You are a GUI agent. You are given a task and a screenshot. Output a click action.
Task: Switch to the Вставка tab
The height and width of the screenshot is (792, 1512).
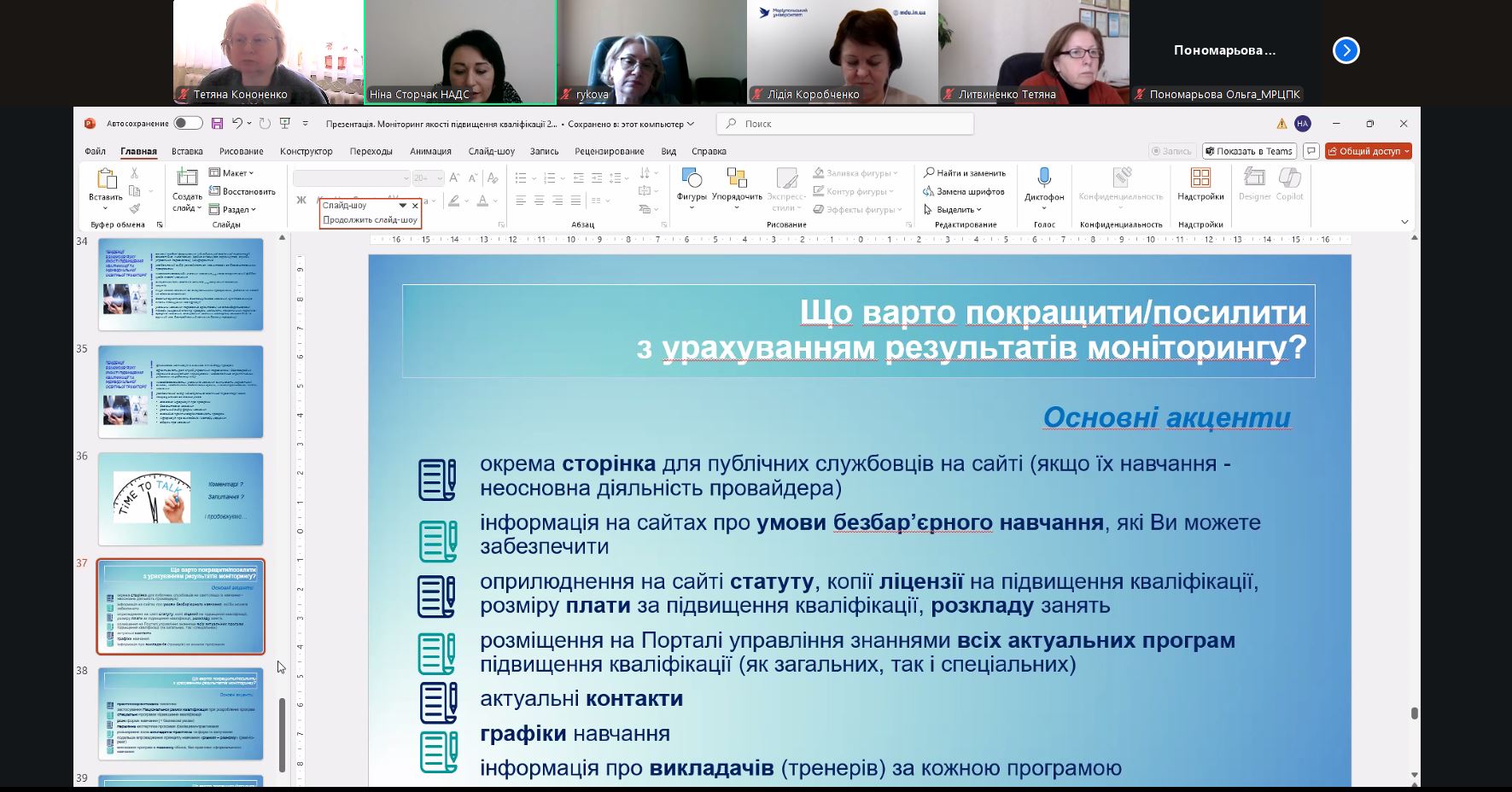click(x=187, y=151)
